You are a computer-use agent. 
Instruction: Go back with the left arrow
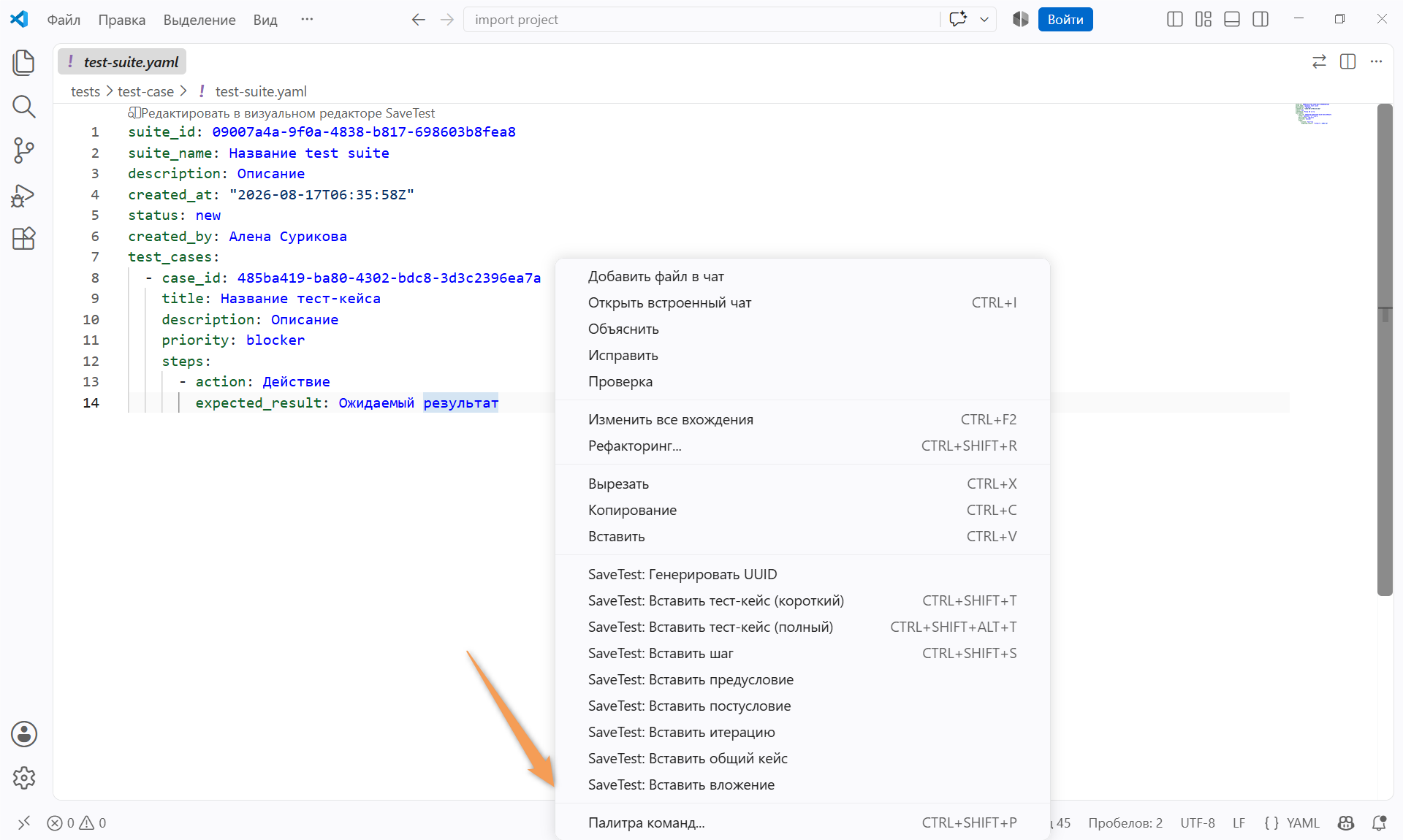click(x=418, y=20)
